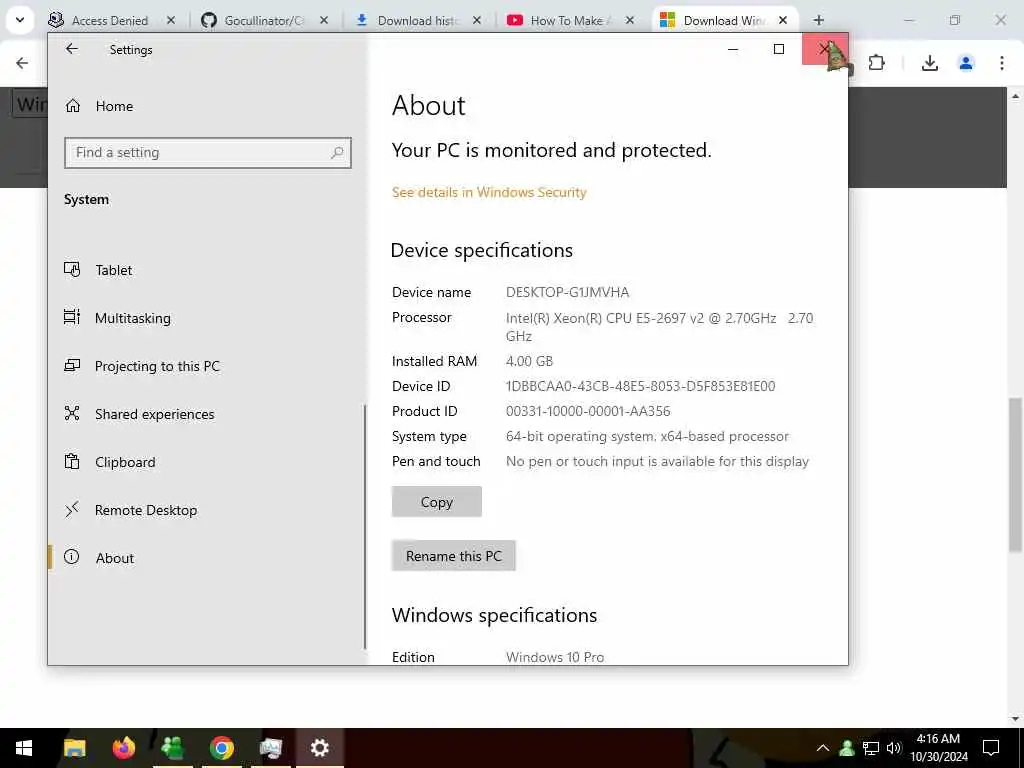Viewport: 1024px width, 768px height.
Task: Open the volume speaker tray icon
Action: click(x=894, y=748)
